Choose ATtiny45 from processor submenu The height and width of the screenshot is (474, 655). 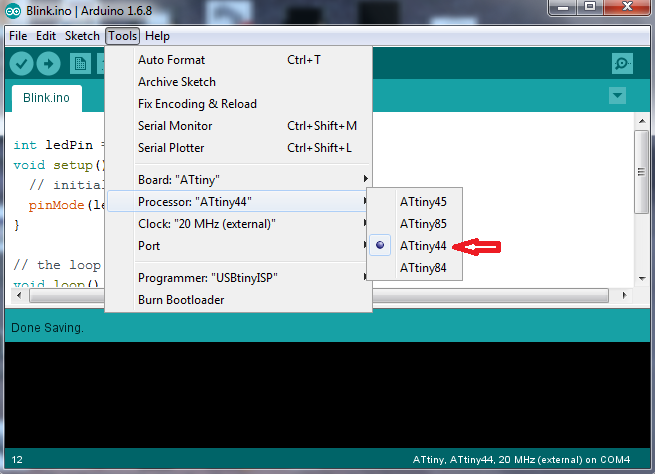tap(423, 202)
